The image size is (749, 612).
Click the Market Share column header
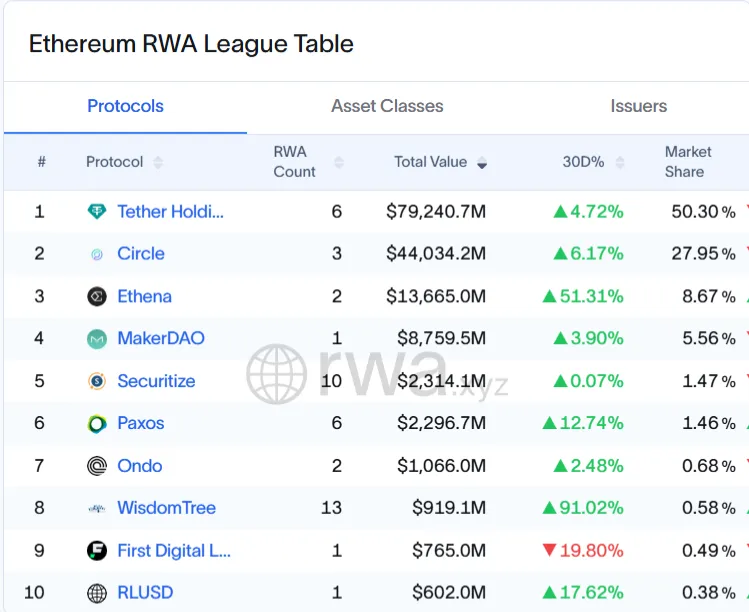(x=688, y=162)
